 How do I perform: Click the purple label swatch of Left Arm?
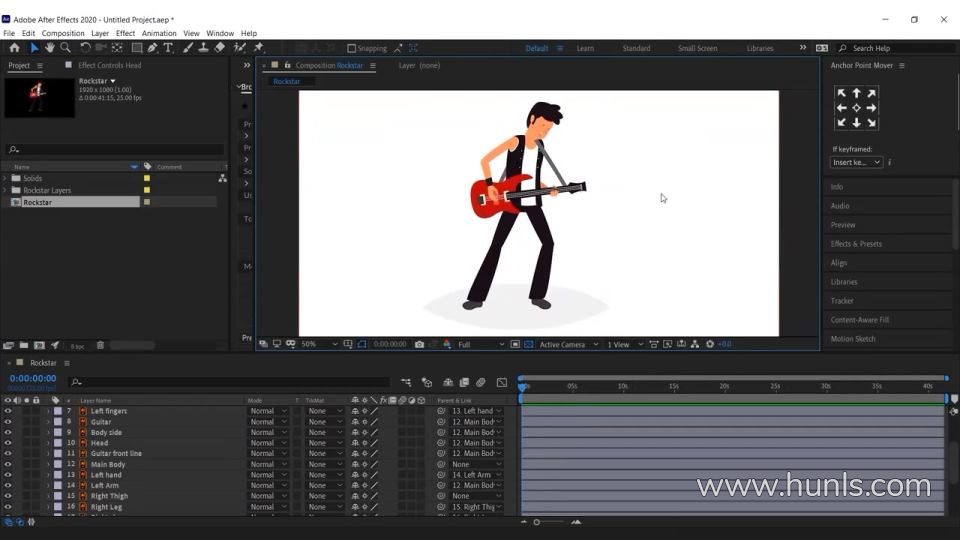click(57, 485)
